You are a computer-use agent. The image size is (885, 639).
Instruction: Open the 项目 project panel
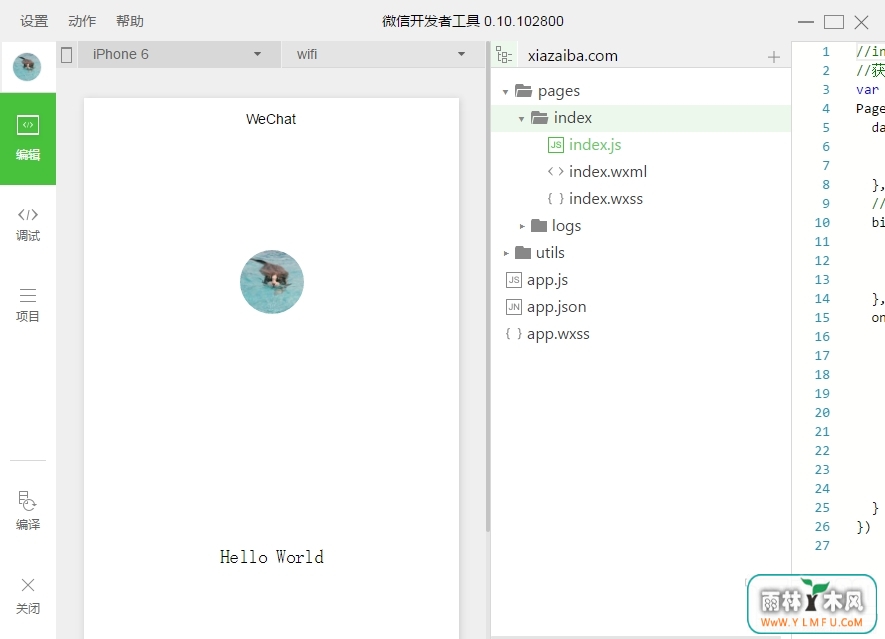pos(28,305)
